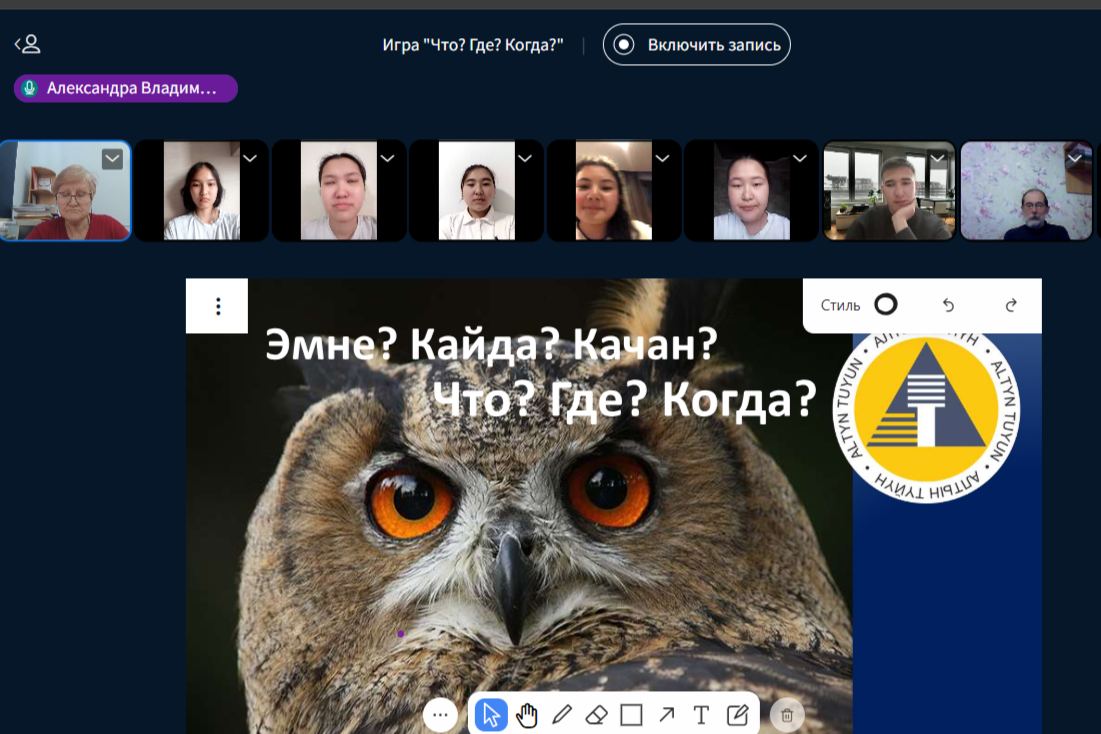Mute Александра Владимировна's microphone
The image size is (1101, 734).
pos(29,88)
